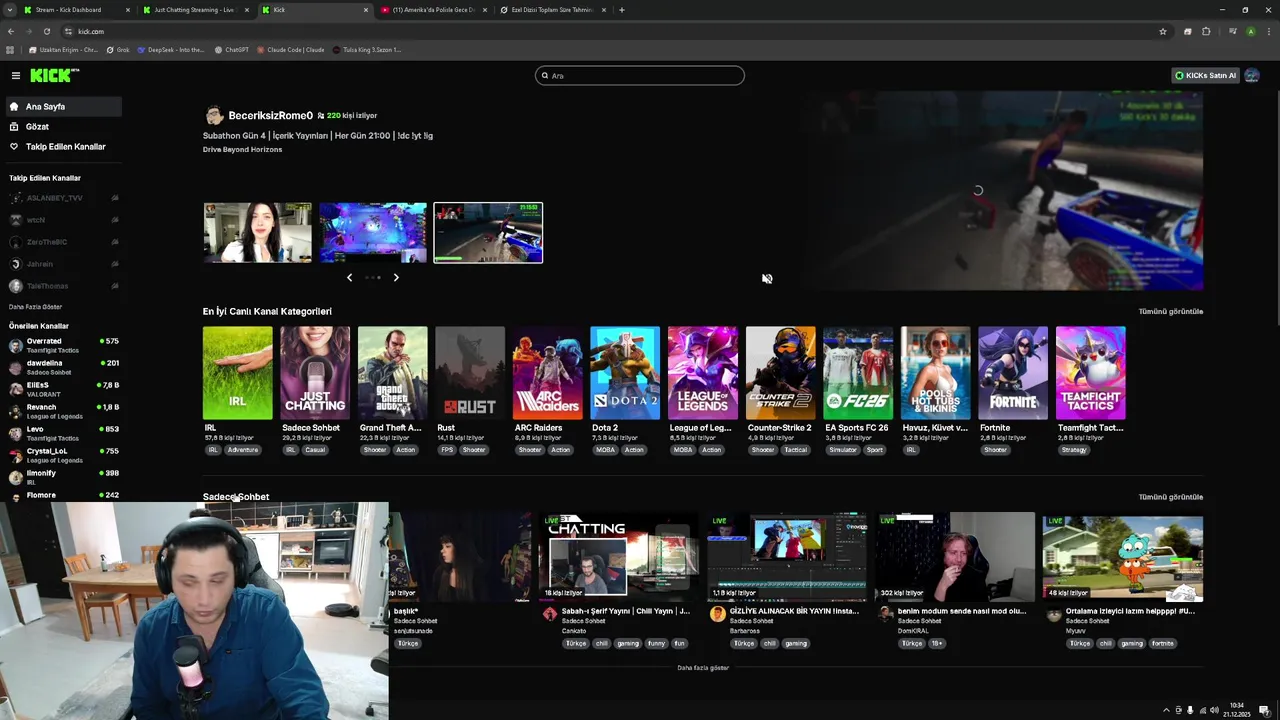Click the green KICK logo
Screen dimensions: 1280x720
tap(53, 75)
